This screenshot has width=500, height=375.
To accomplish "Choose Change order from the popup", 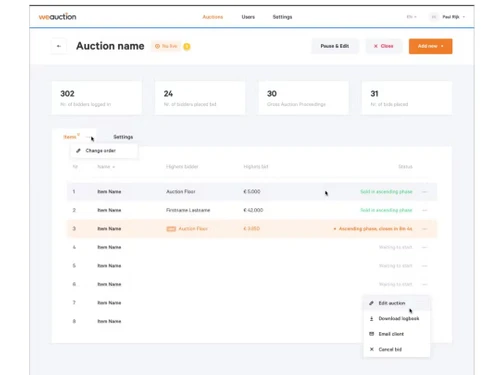I will 104,151.
